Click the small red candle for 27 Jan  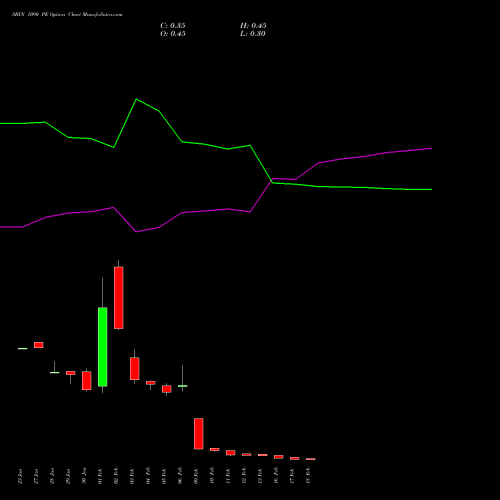coord(39,345)
